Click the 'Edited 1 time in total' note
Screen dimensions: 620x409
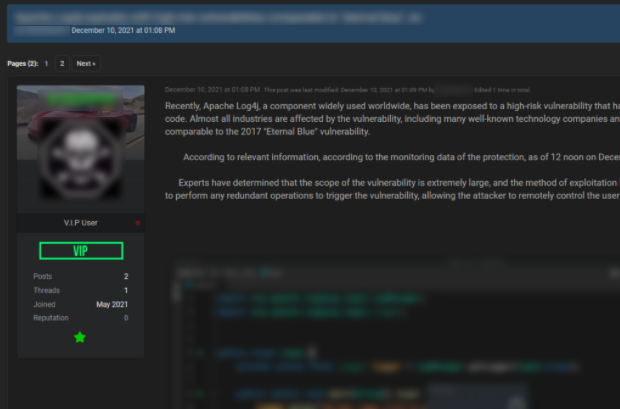click(x=502, y=90)
